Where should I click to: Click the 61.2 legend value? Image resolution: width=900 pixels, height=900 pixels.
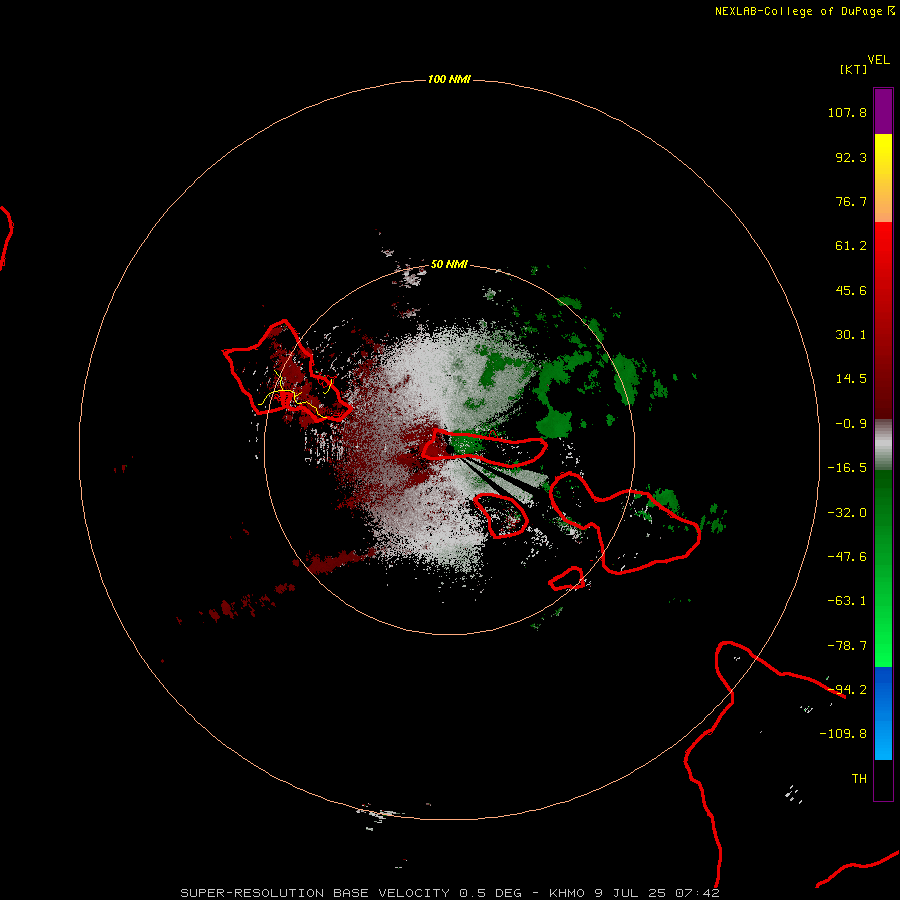pyautogui.click(x=851, y=246)
